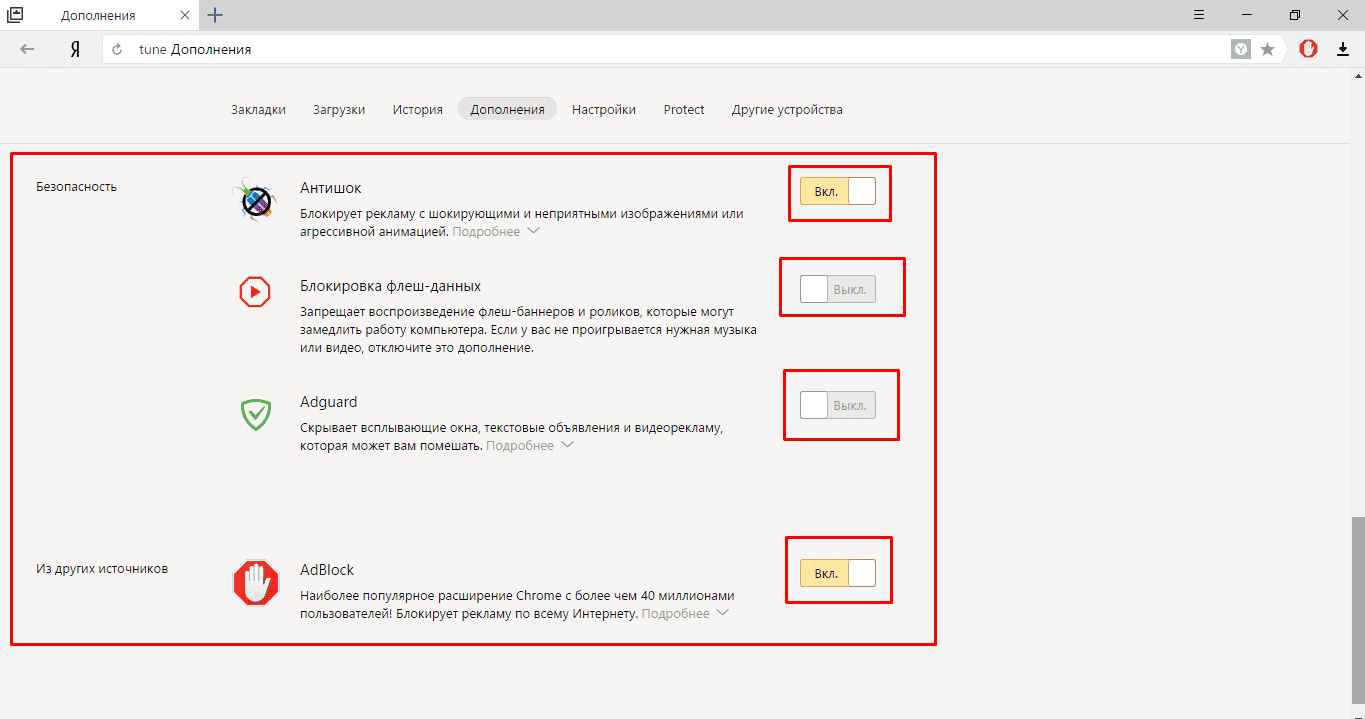Click the Protect shield icon in the address bar
1365x719 pixels.
click(x=1241, y=49)
